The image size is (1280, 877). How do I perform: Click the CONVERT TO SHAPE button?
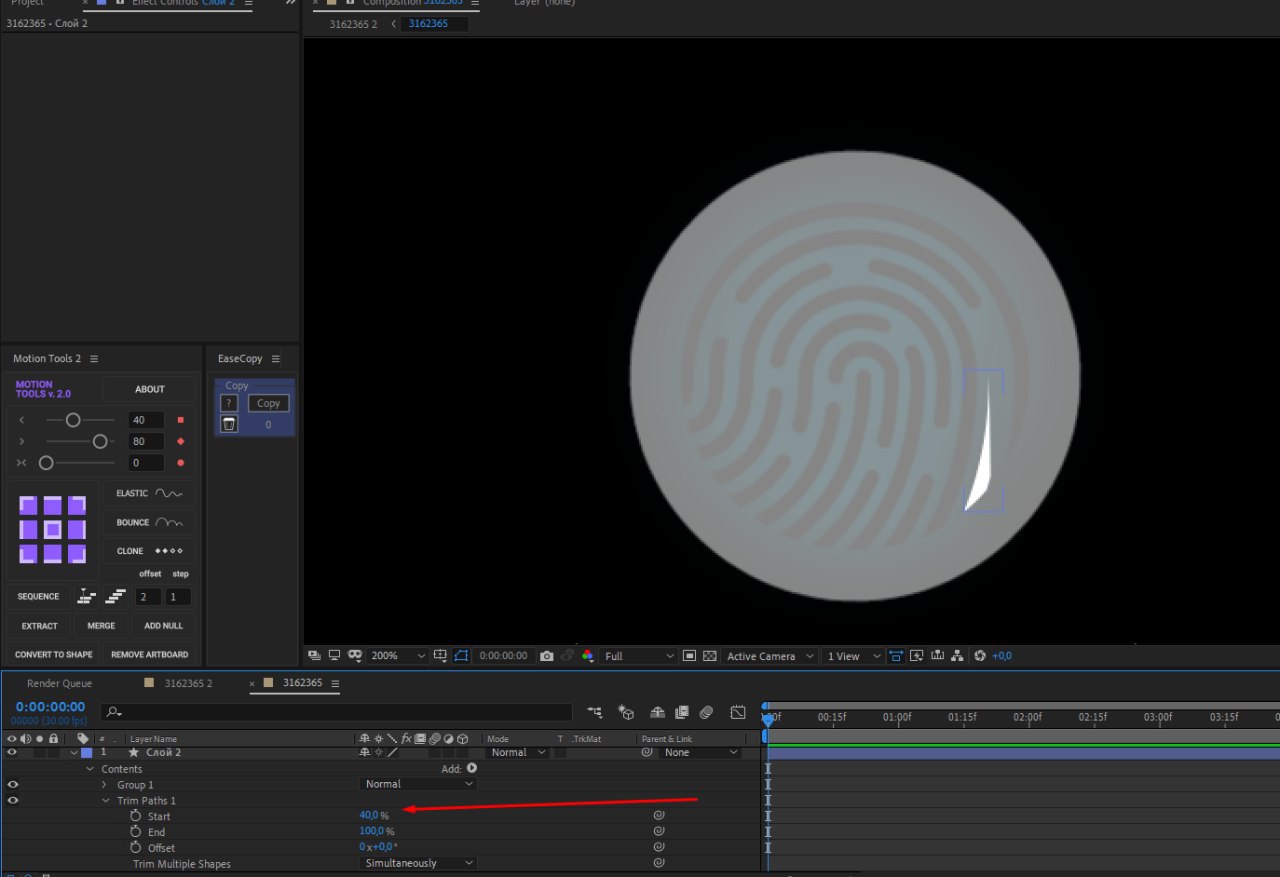pyautogui.click(x=54, y=655)
